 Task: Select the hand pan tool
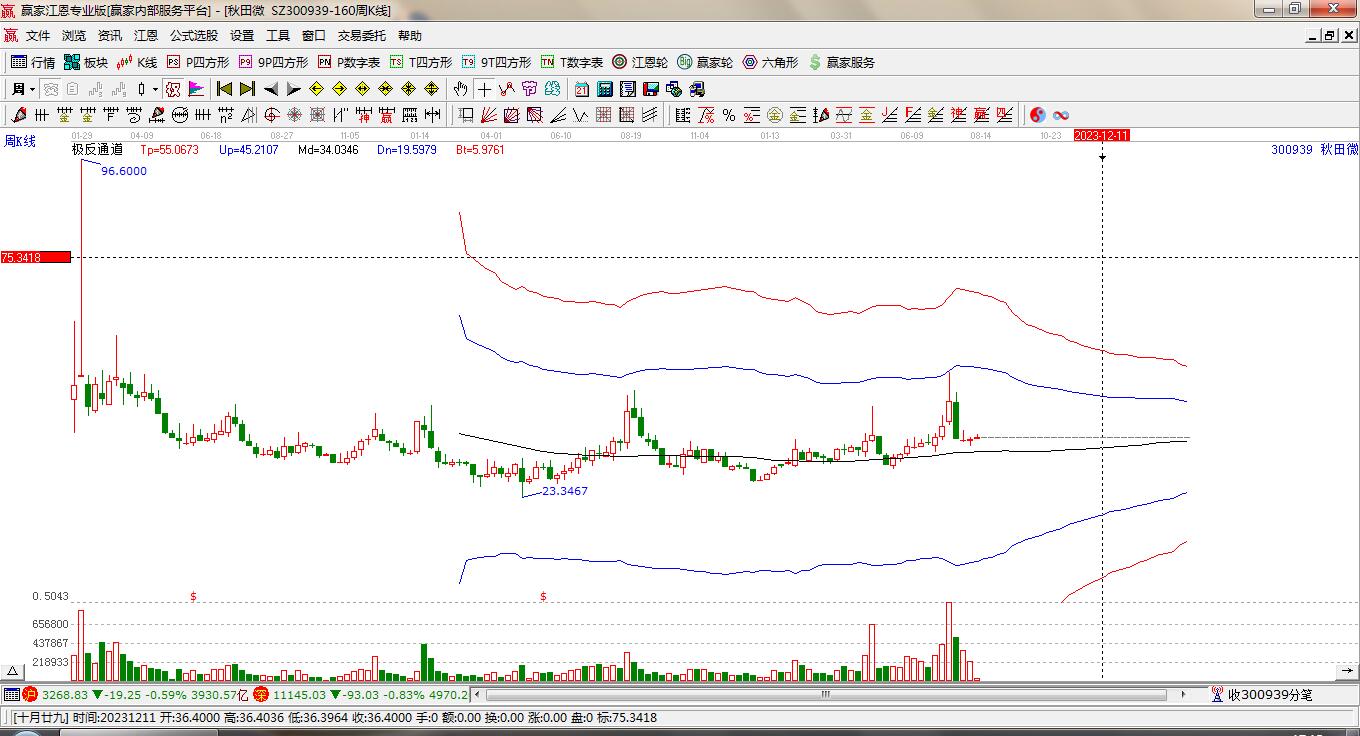click(x=460, y=89)
